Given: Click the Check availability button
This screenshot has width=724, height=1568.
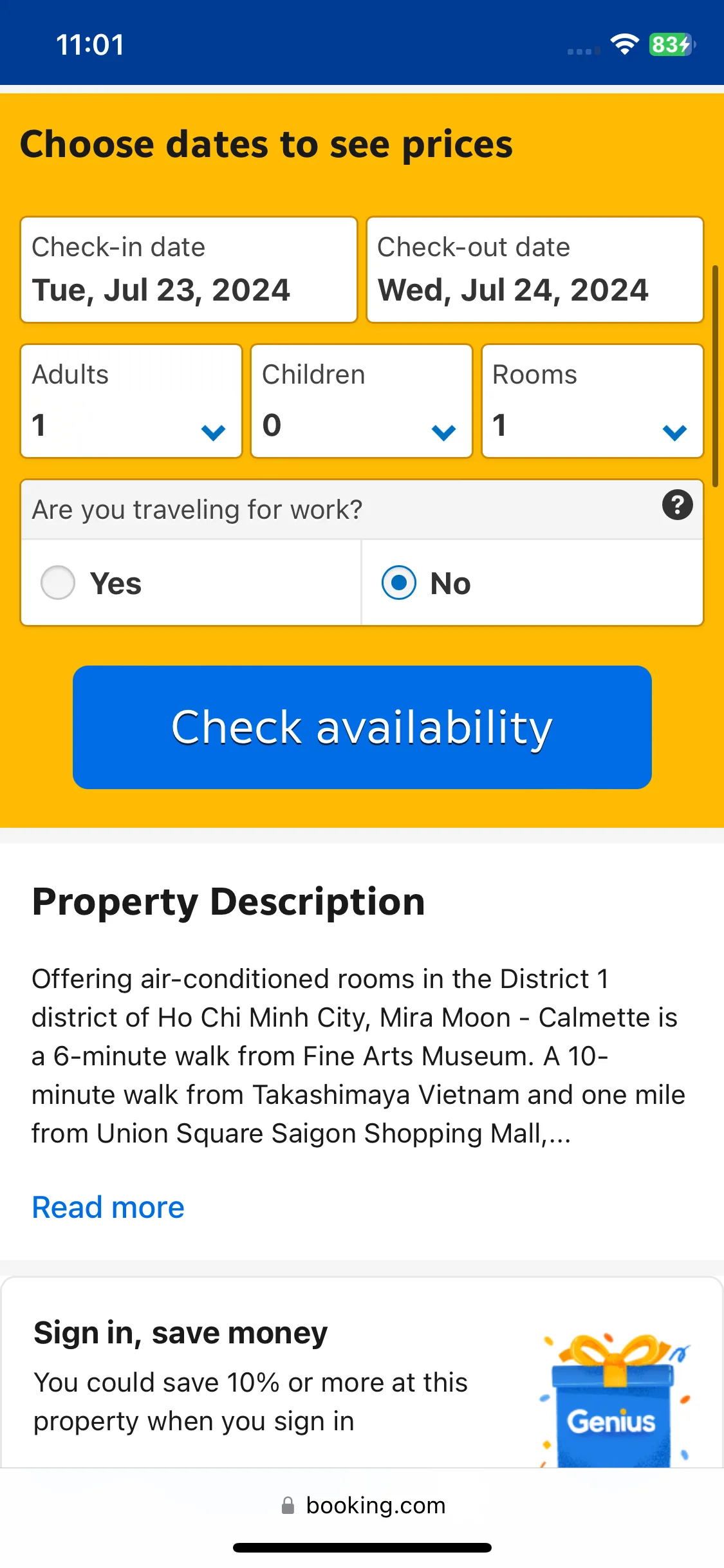Looking at the screenshot, I should pyautogui.click(x=362, y=727).
